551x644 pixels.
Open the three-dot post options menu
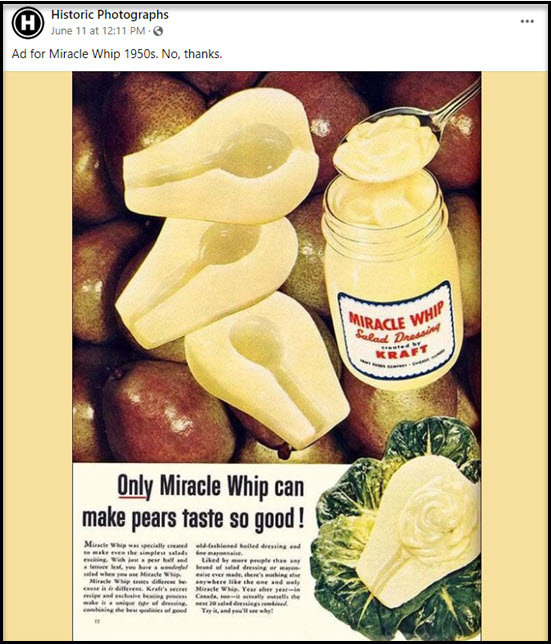click(527, 21)
